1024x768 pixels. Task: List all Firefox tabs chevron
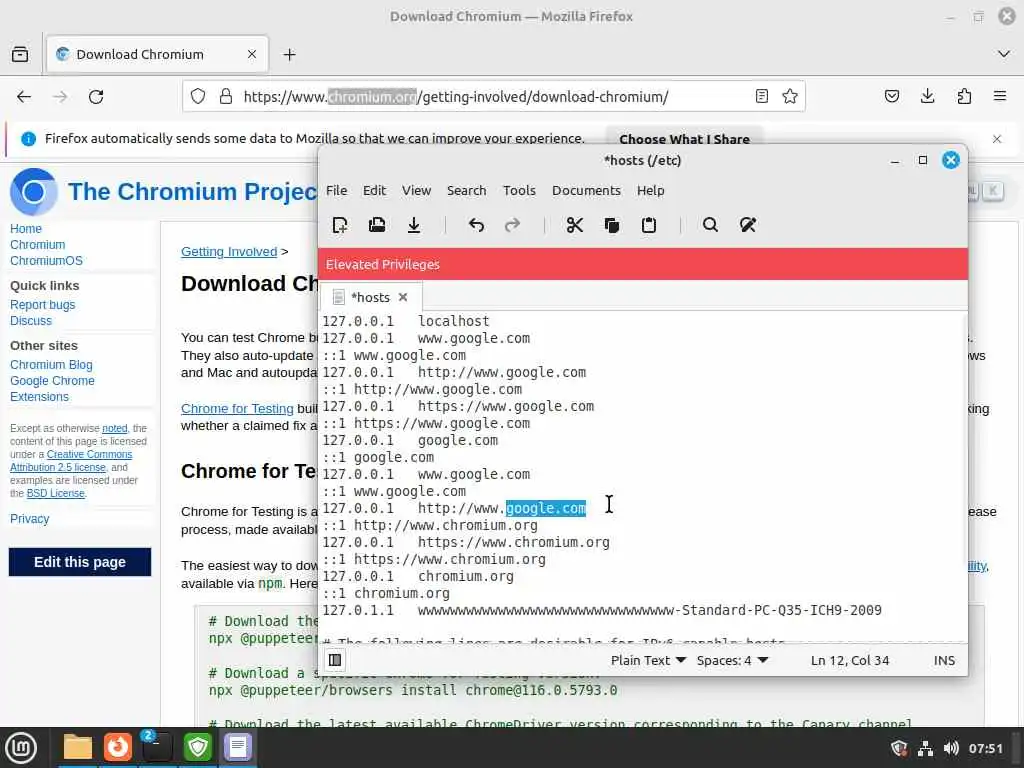point(1004,54)
